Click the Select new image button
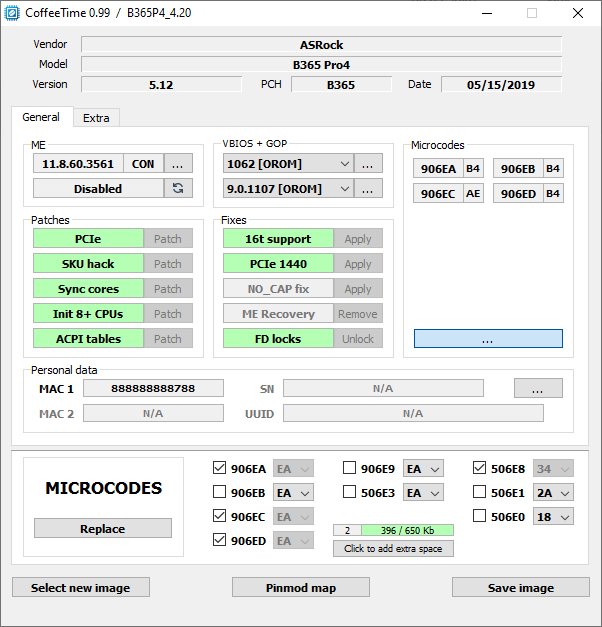Viewport: 602px width, 627px height. tap(81, 587)
